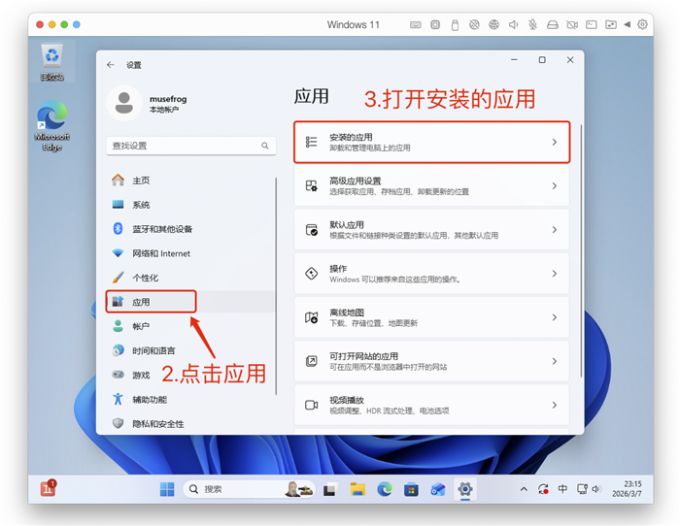This screenshot has height=526, width=680.
Task: Open Edge browser from taskbar
Action: pyautogui.click(x=384, y=489)
